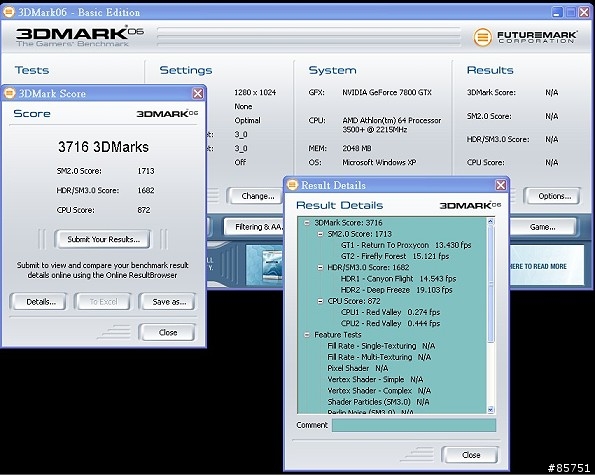The image size is (595, 476).
Task: Minimize the 3DMark06 main window
Action: (557, 13)
